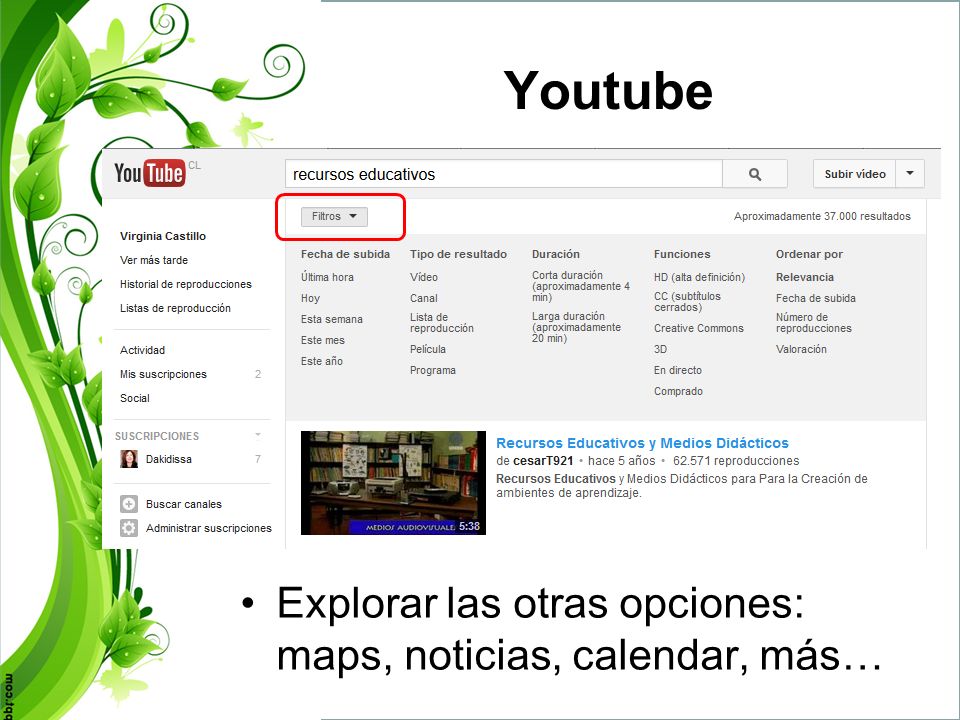Click Buscar canales text
The image size is (960, 720).
pos(184,504)
